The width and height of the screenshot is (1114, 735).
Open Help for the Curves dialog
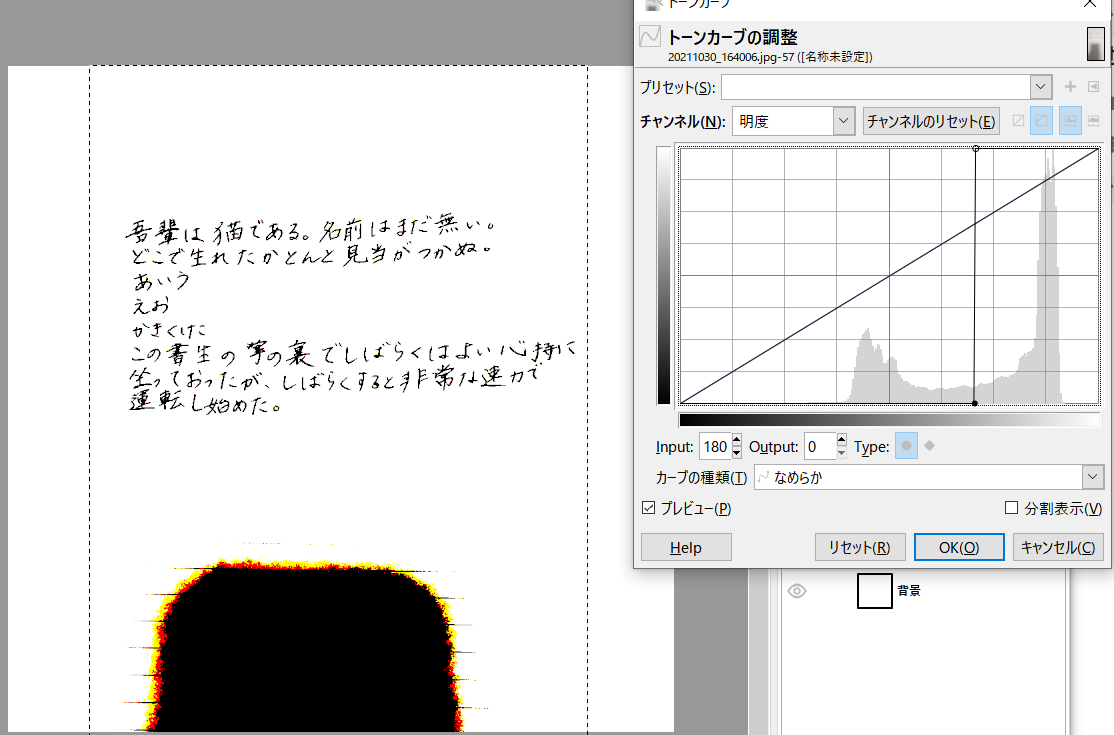tap(685, 547)
